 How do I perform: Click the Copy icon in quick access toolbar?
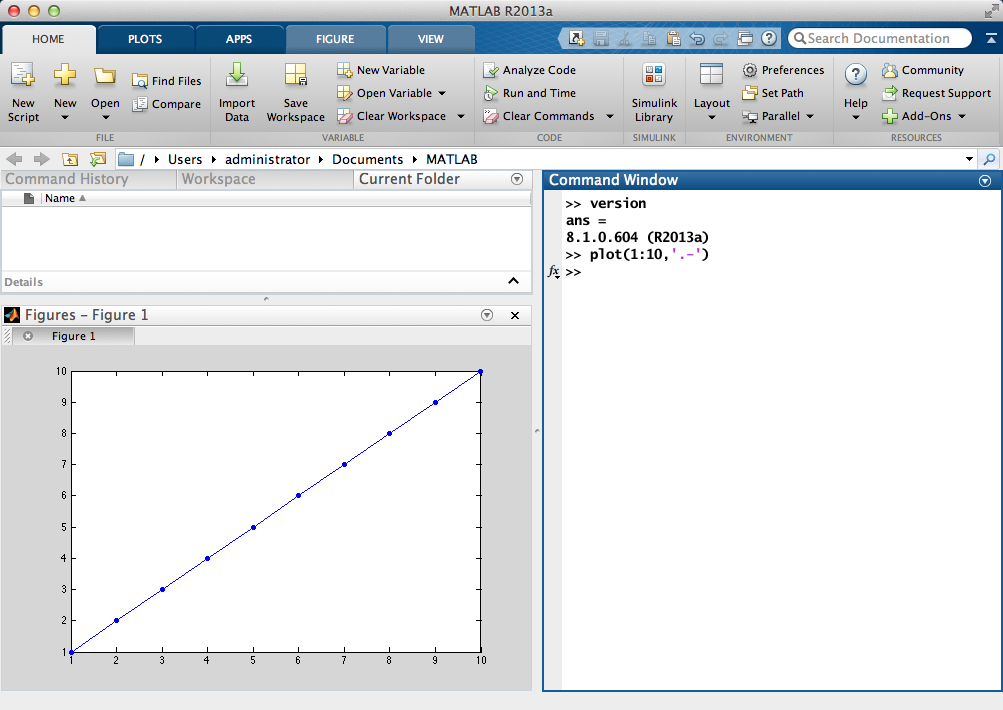[x=649, y=38]
